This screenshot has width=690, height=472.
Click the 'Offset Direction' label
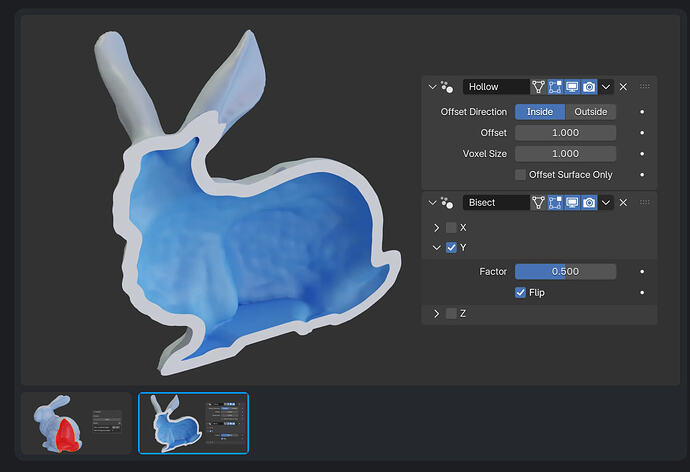point(473,112)
